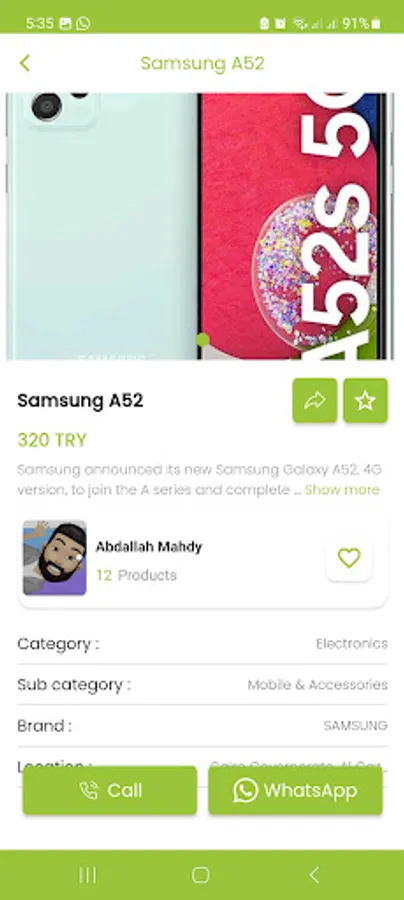Toggle the heart to follow Abdallah Mahdy
Image resolution: width=404 pixels, height=900 pixels.
349,558
